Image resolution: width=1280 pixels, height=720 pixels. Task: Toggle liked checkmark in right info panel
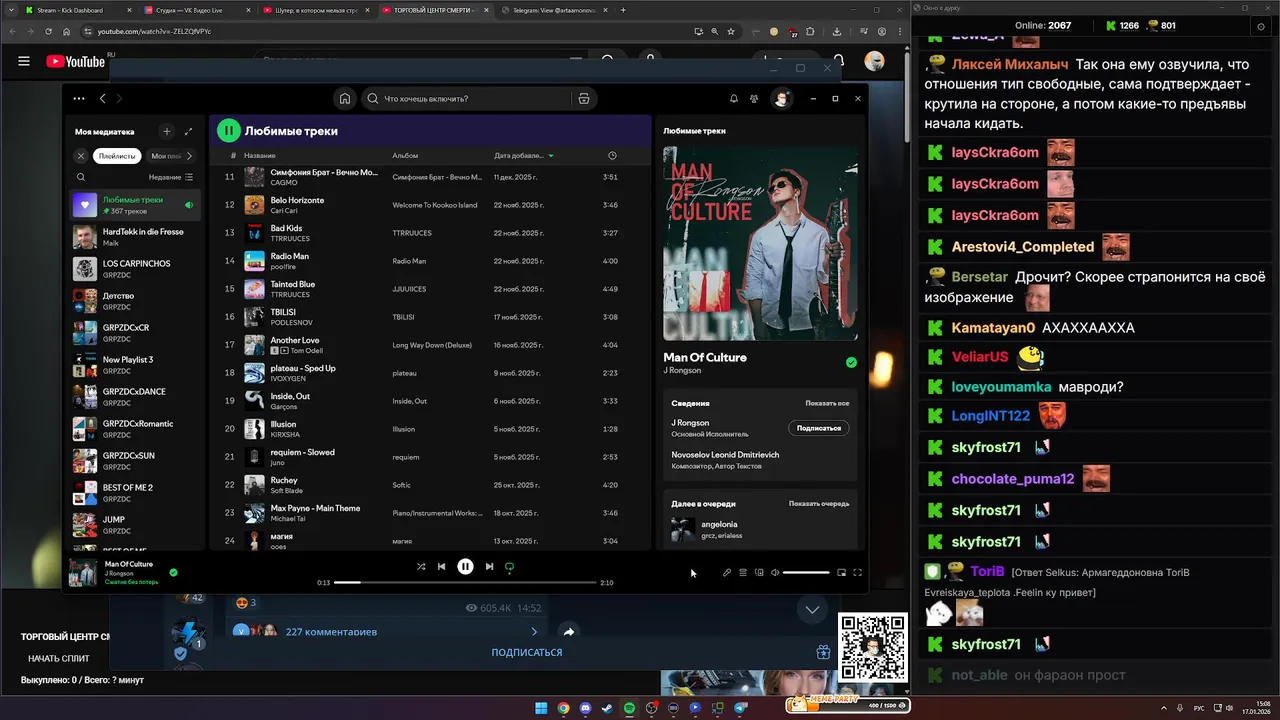pyautogui.click(x=851, y=362)
